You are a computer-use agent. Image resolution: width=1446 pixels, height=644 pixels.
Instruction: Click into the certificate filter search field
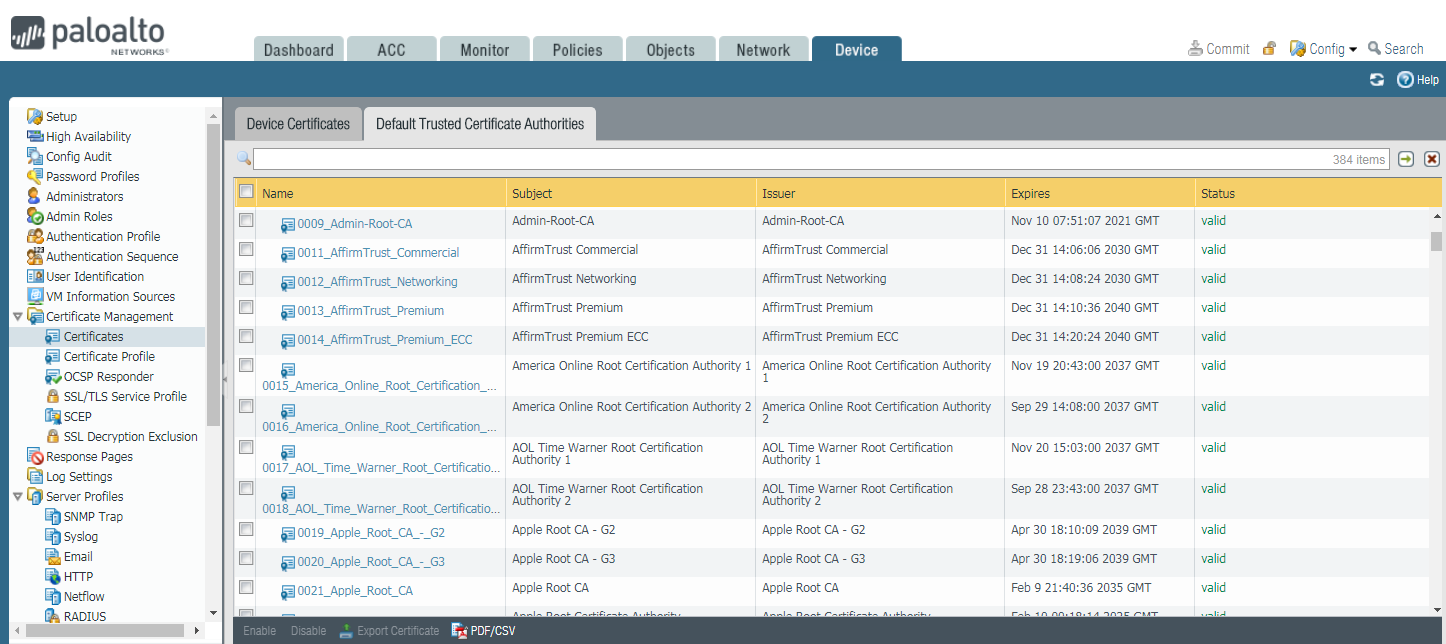[790, 159]
